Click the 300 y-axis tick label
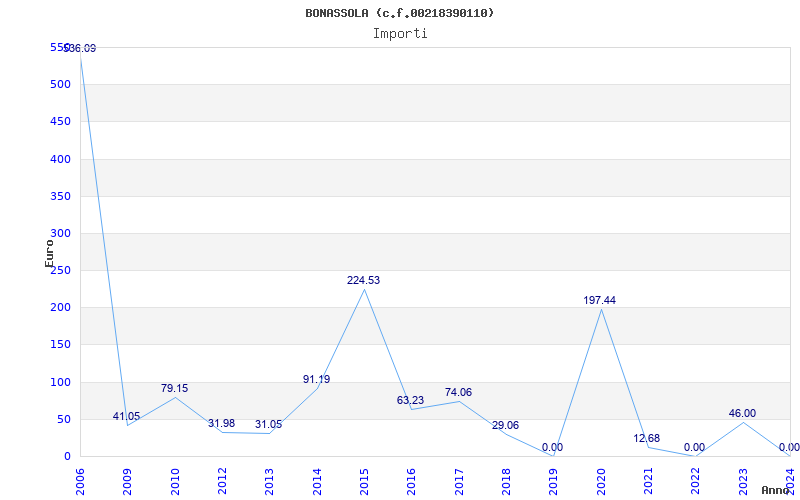The height and width of the screenshot is (500, 800). (x=60, y=234)
